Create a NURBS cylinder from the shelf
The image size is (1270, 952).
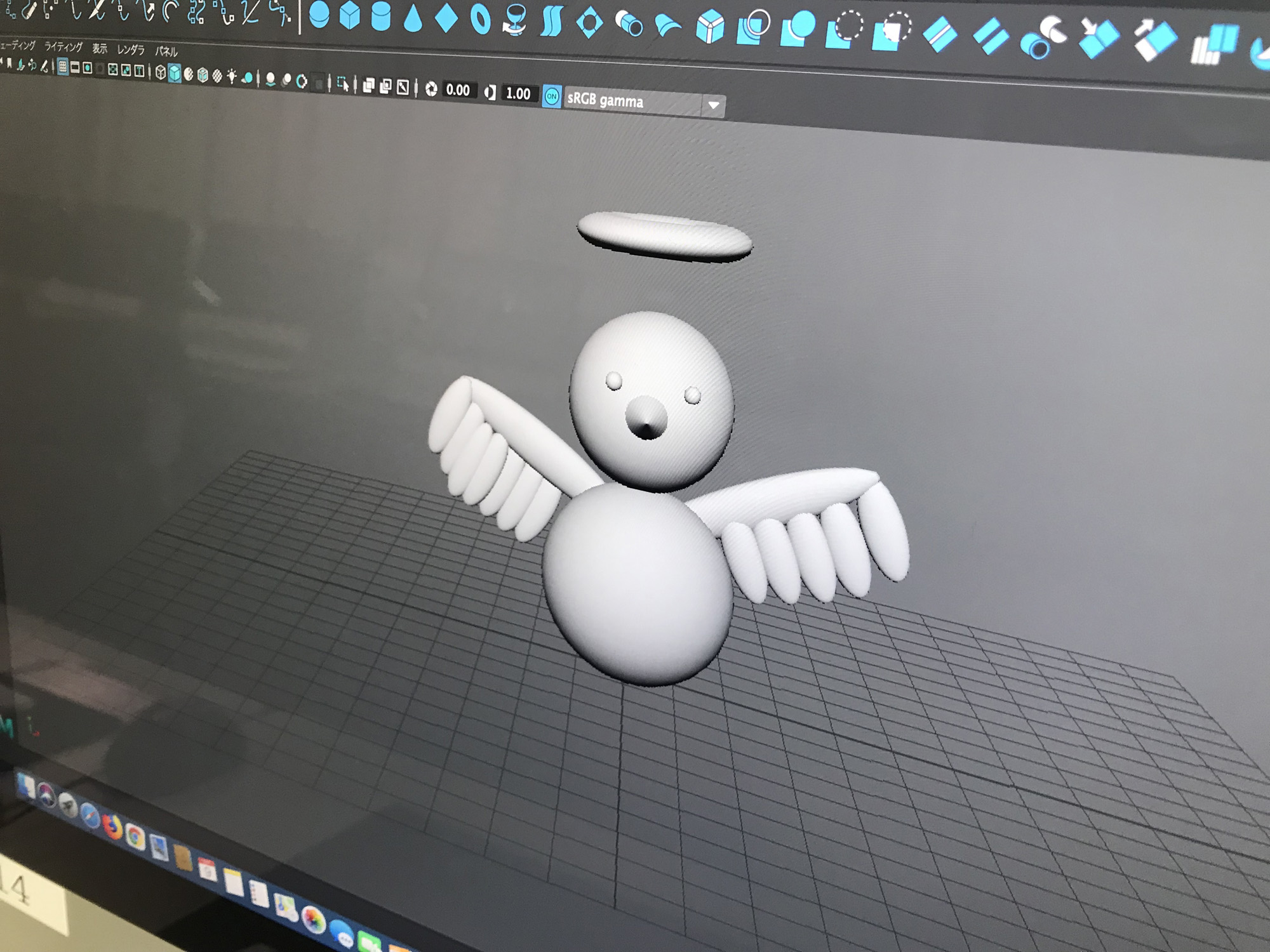380,17
